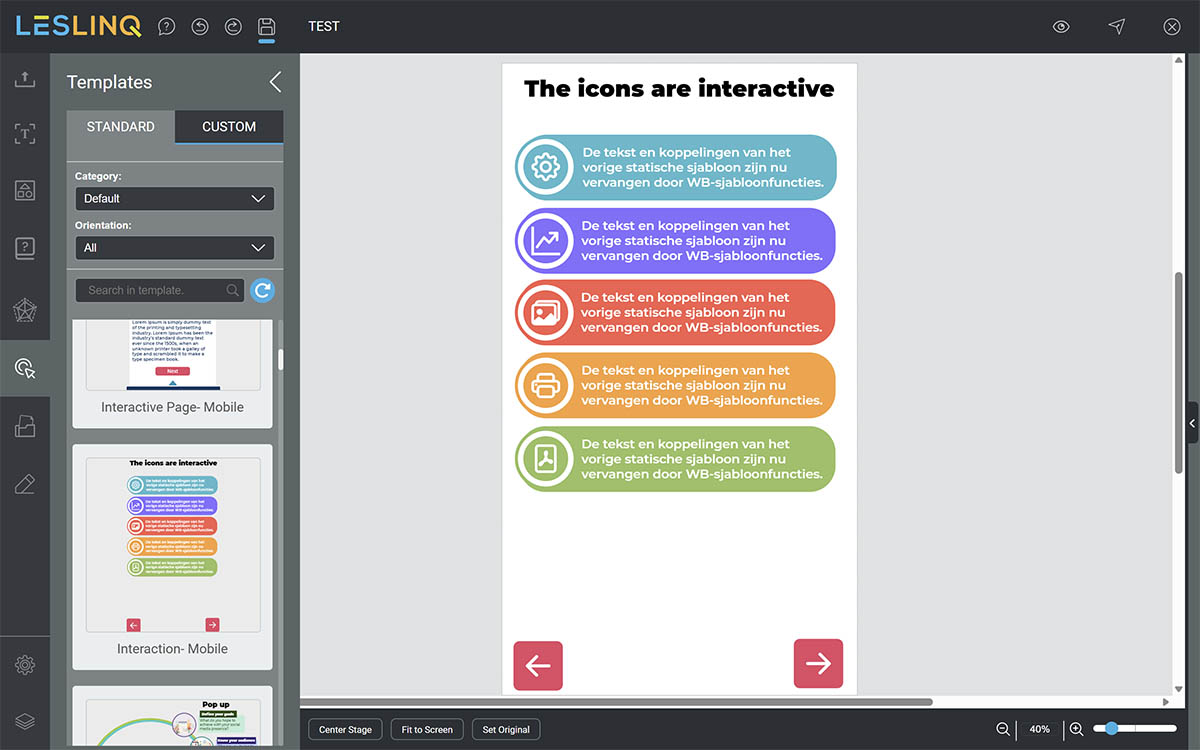Expand the right side panel arrow
This screenshot has height=750, width=1200.
(x=1192, y=423)
